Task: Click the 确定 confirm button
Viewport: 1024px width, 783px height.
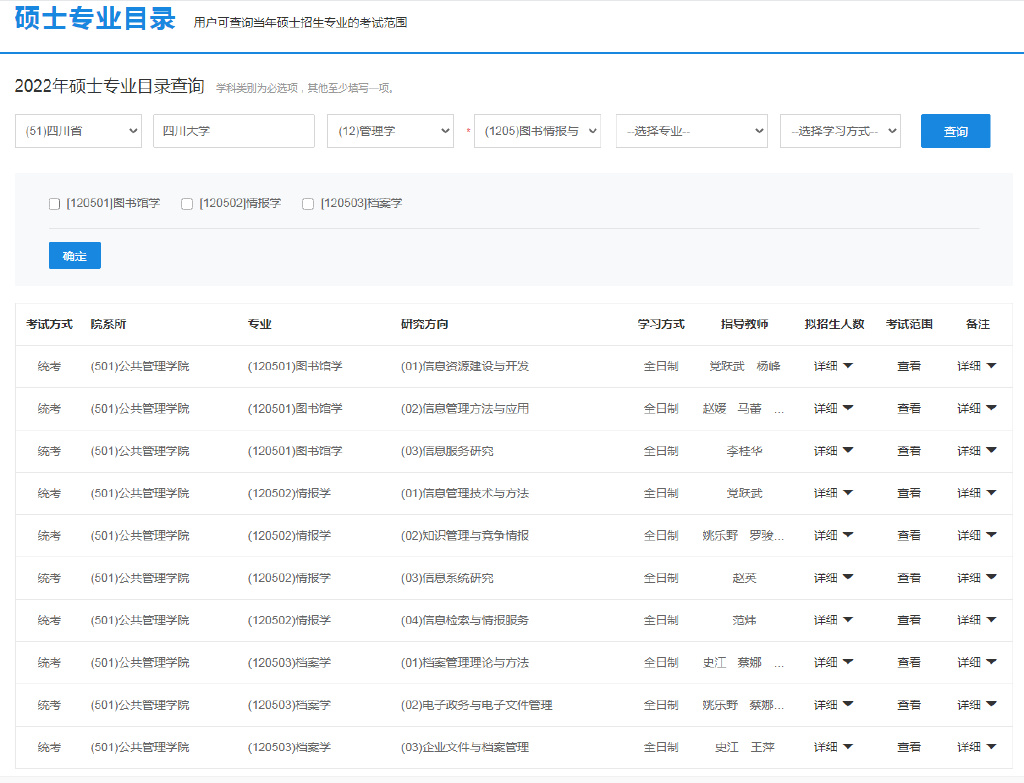Action: [x=74, y=255]
